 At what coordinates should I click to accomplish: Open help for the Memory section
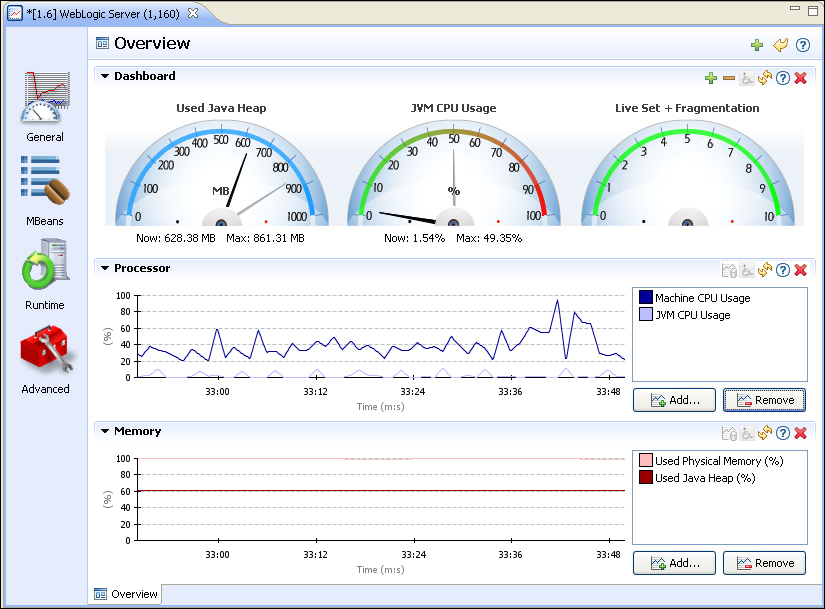pyautogui.click(x=783, y=433)
